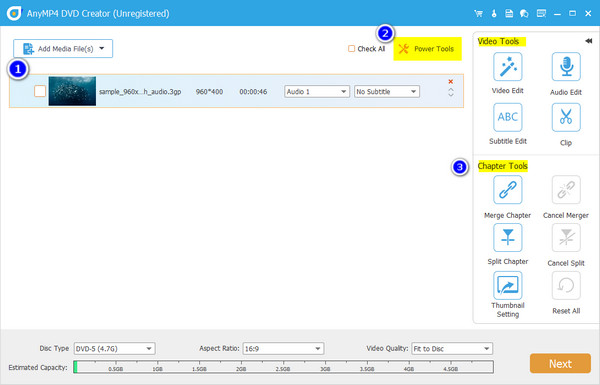
Task: Tick the checkbox for the sample 3gp file
Action: pos(40,91)
